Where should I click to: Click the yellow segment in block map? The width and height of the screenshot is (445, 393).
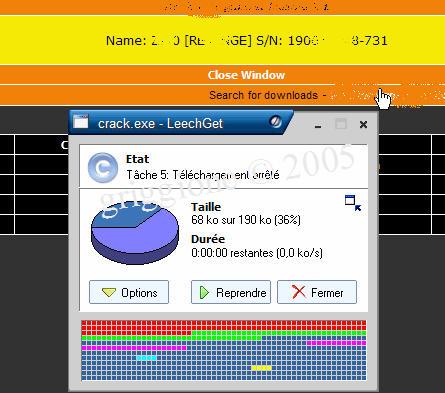(x=261, y=368)
